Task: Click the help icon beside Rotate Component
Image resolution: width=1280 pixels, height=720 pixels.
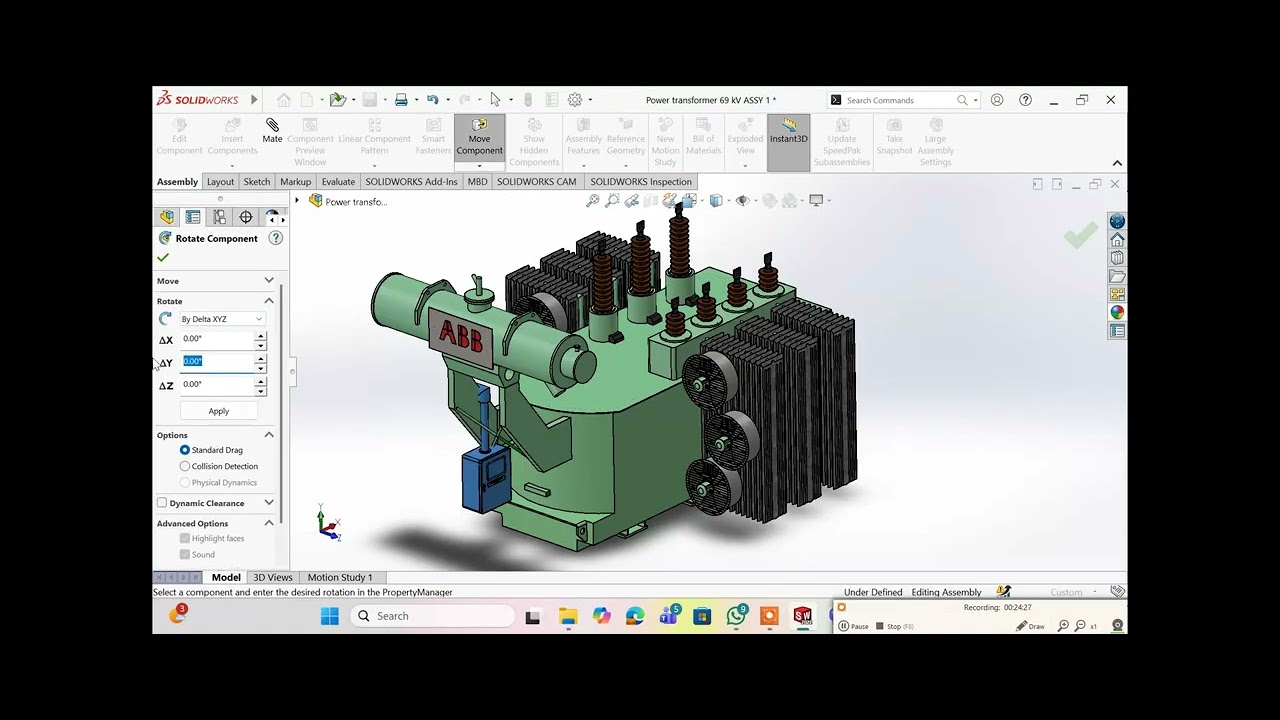Action: click(x=275, y=238)
